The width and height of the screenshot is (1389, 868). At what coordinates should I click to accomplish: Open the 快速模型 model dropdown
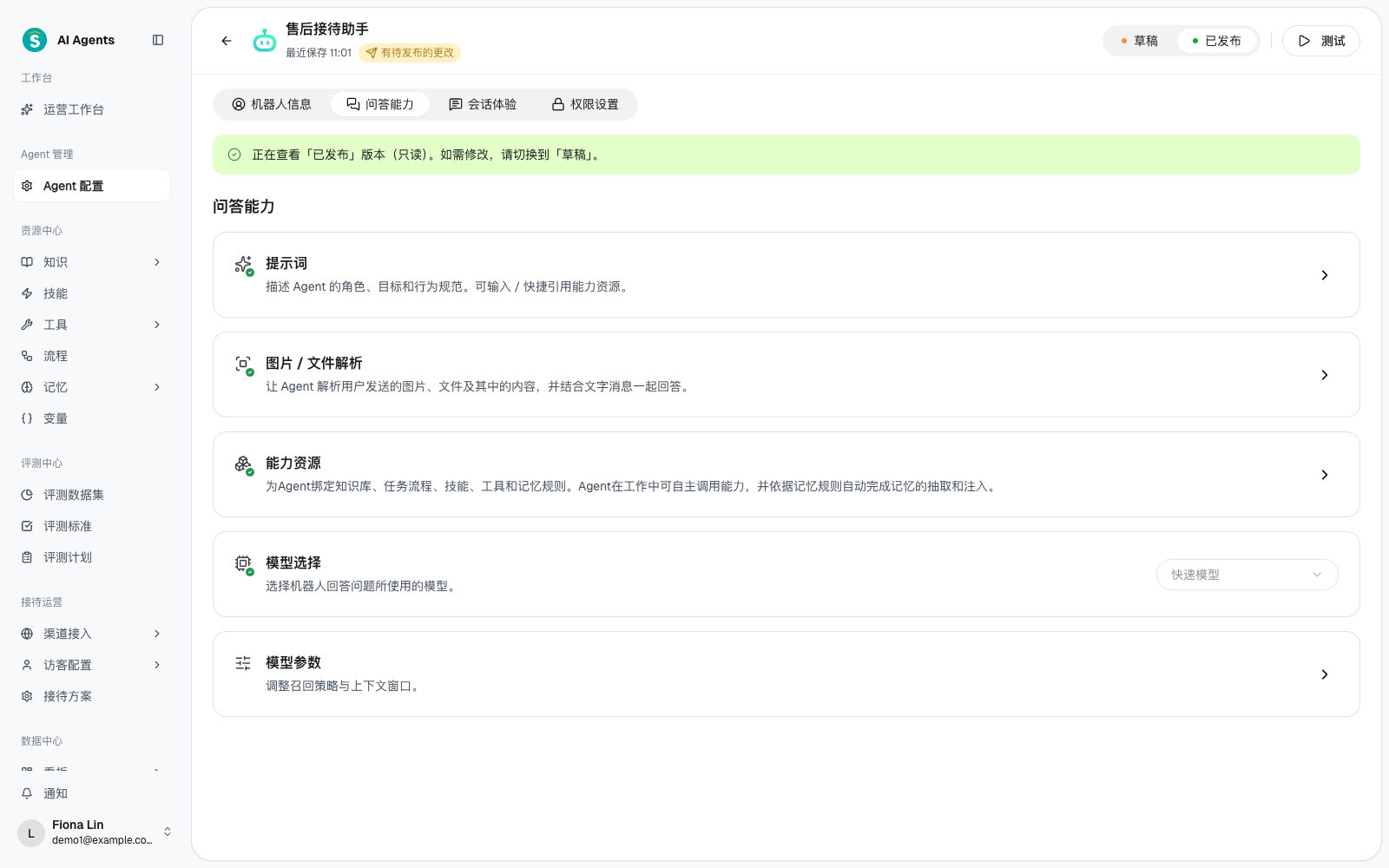click(x=1247, y=575)
